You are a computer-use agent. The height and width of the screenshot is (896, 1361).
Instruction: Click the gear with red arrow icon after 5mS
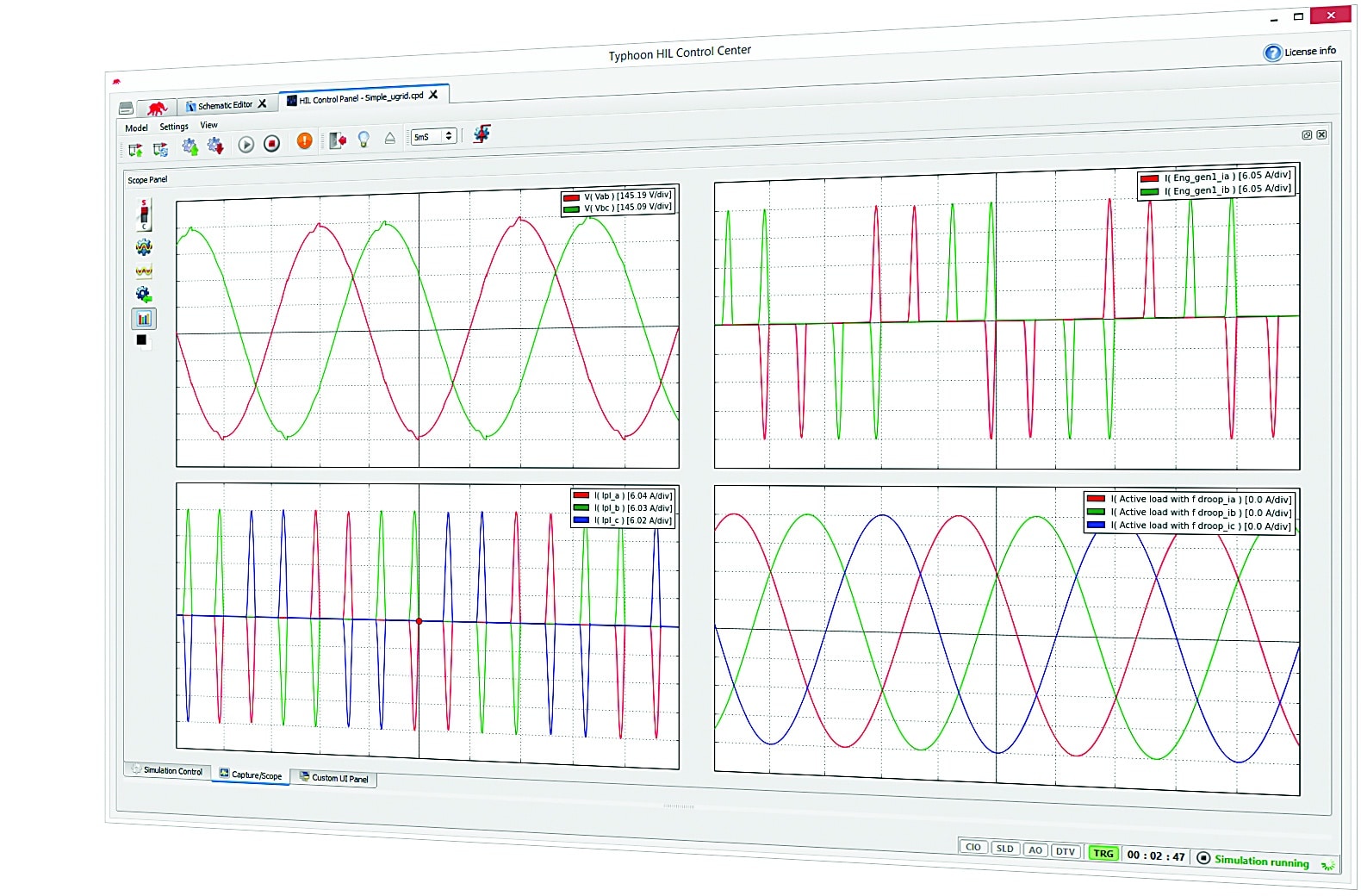pos(482,134)
